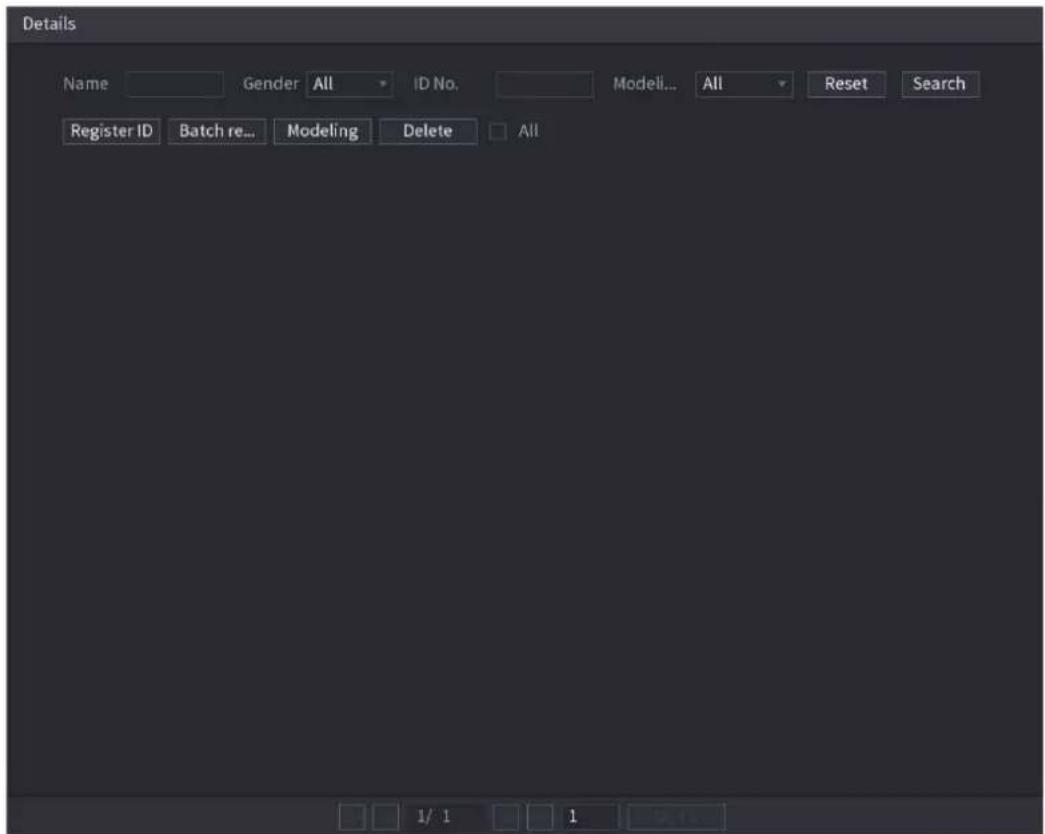Click the Register ID button
The image size is (1045, 834).
tap(111, 131)
